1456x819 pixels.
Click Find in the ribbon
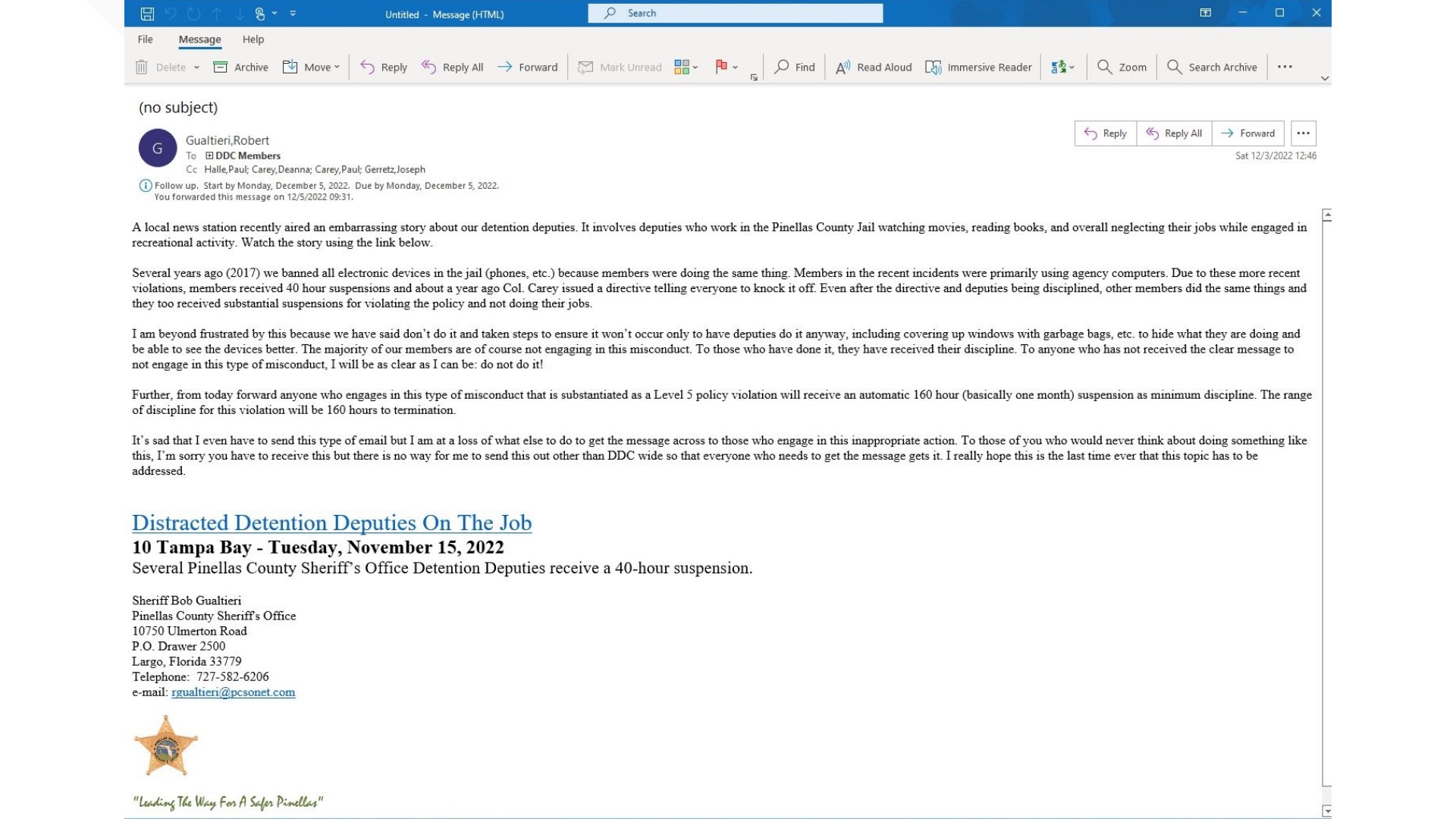[794, 67]
